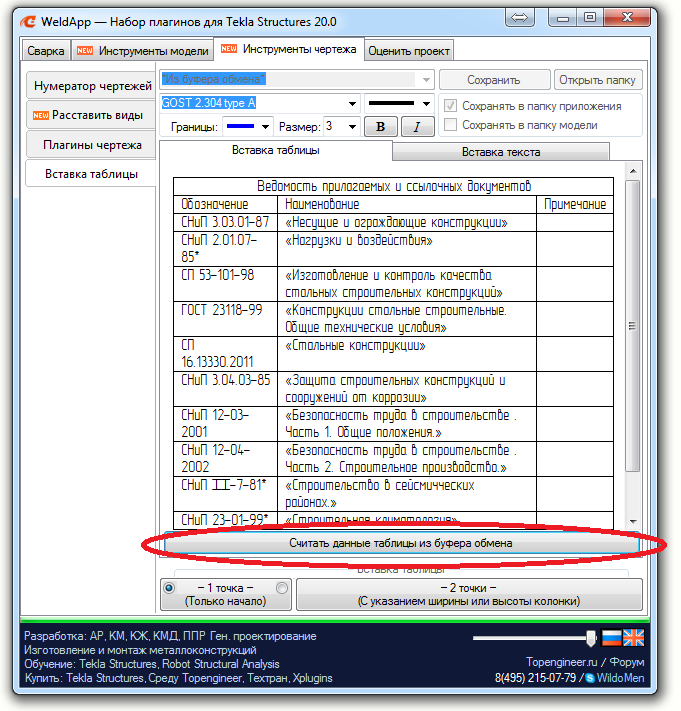Open the Размер size dropdown
This screenshot has height=711, width=681.
pyautogui.click(x=352, y=127)
